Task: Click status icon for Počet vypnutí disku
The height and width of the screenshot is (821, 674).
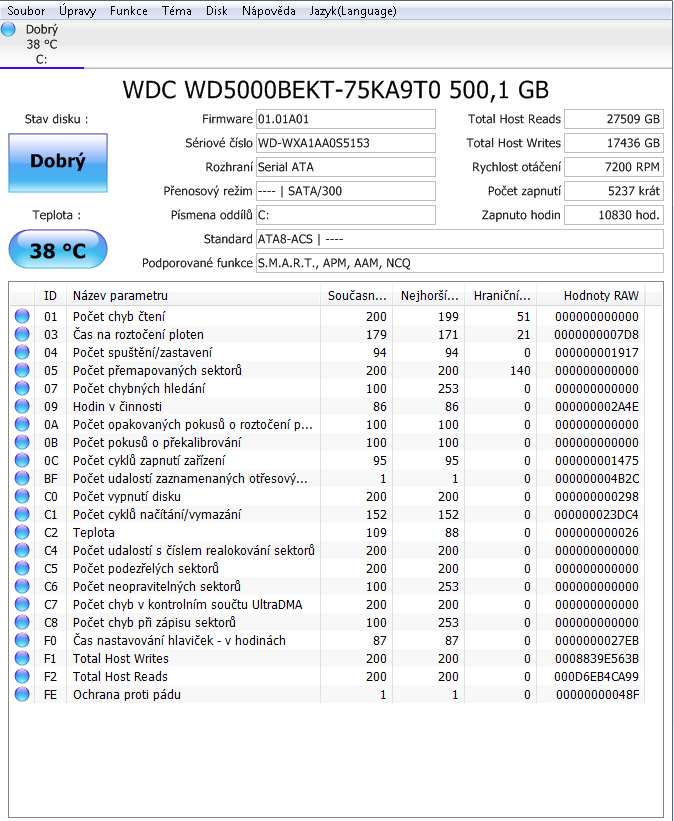Action: point(22,496)
